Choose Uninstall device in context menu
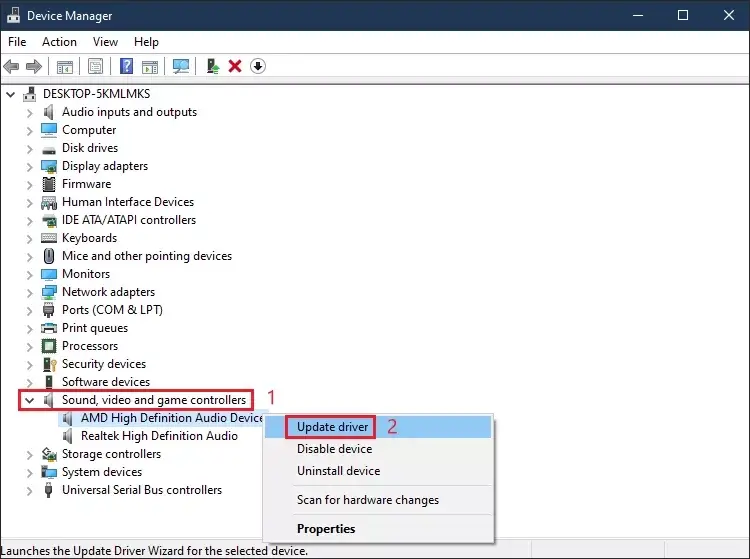 378,471
